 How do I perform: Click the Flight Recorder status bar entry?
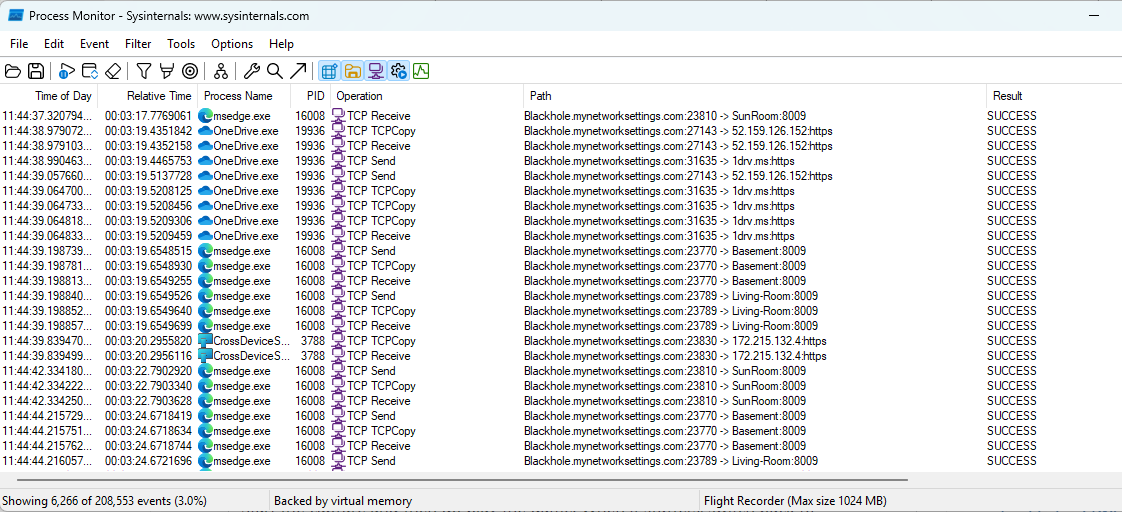(x=796, y=501)
